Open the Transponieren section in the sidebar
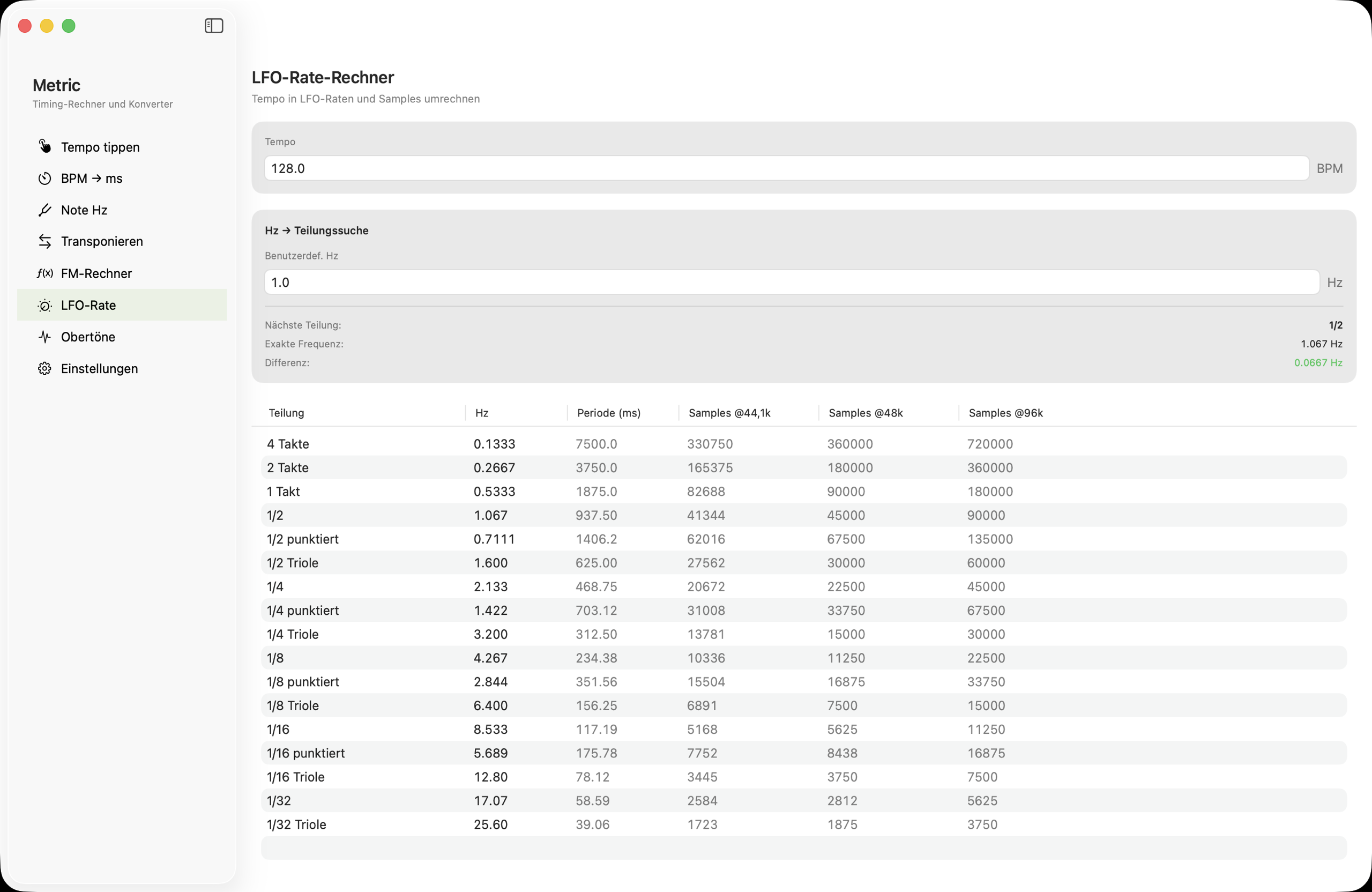Image resolution: width=1372 pixels, height=892 pixels. click(102, 241)
